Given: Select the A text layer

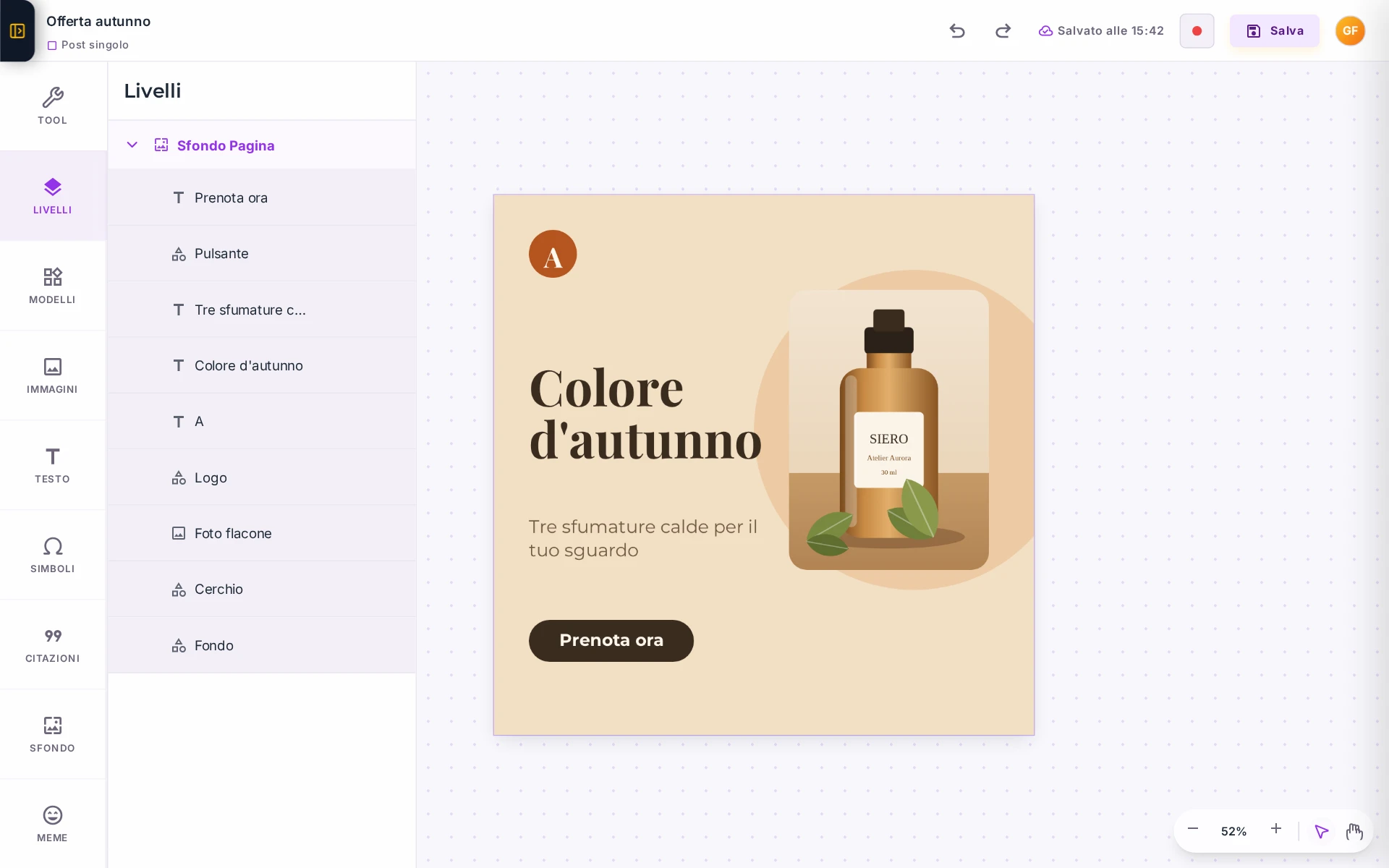Looking at the screenshot, I should coord(262,422).
